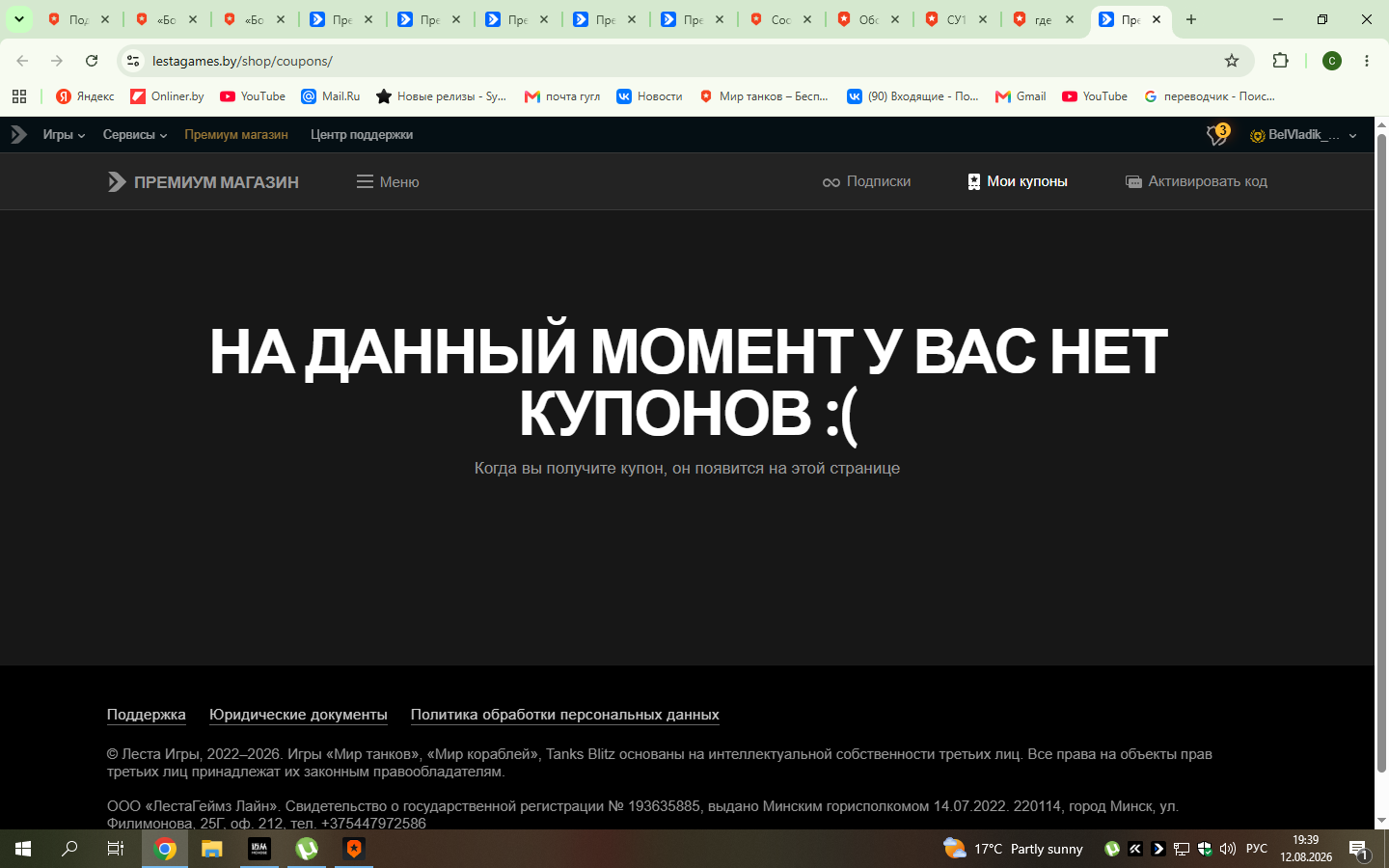1389x868 pixels.
Task: Open the Новые релизы bookmark
Action: coord(442,96)
